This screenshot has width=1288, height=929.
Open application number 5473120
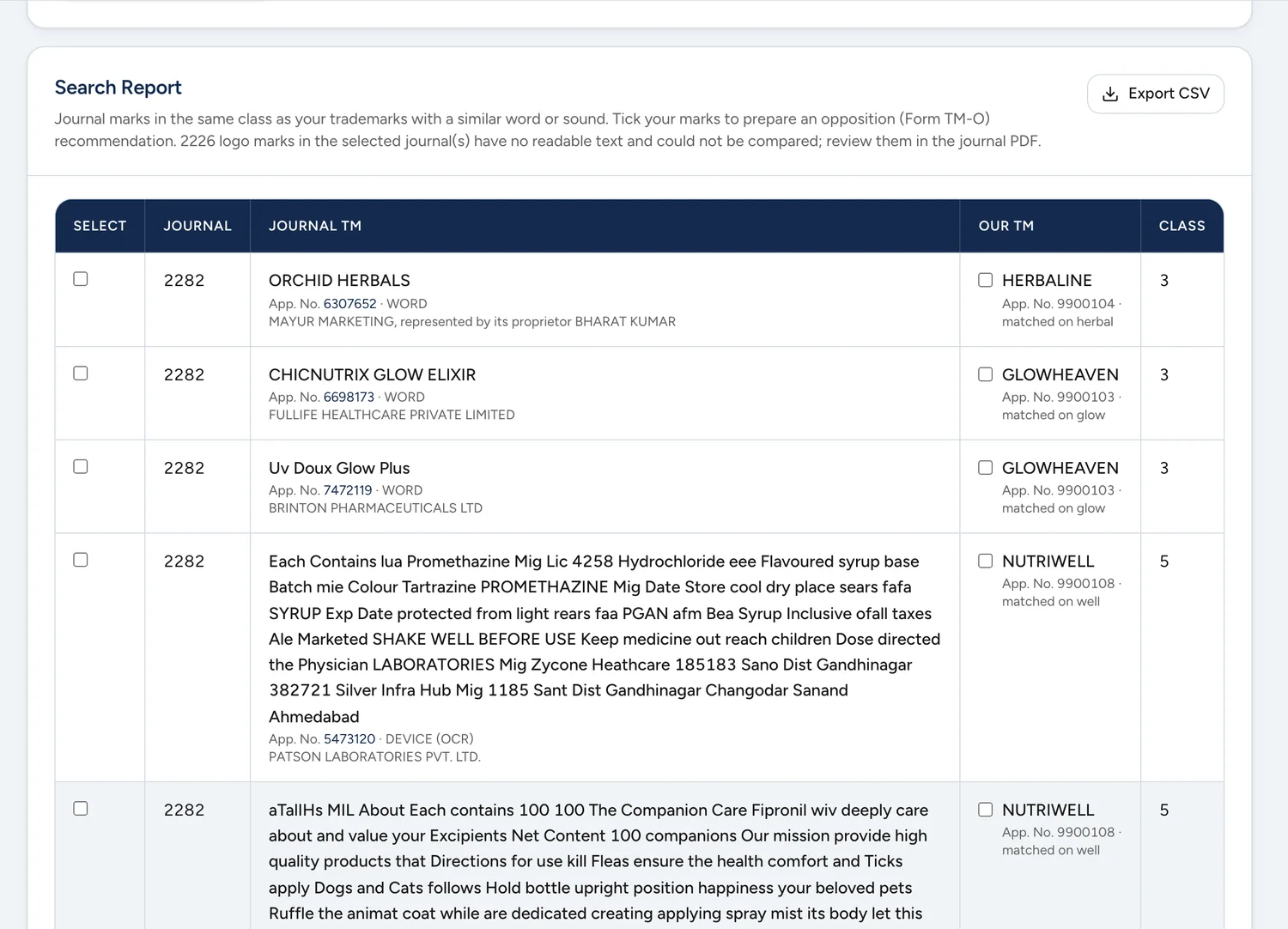(349, 739)
